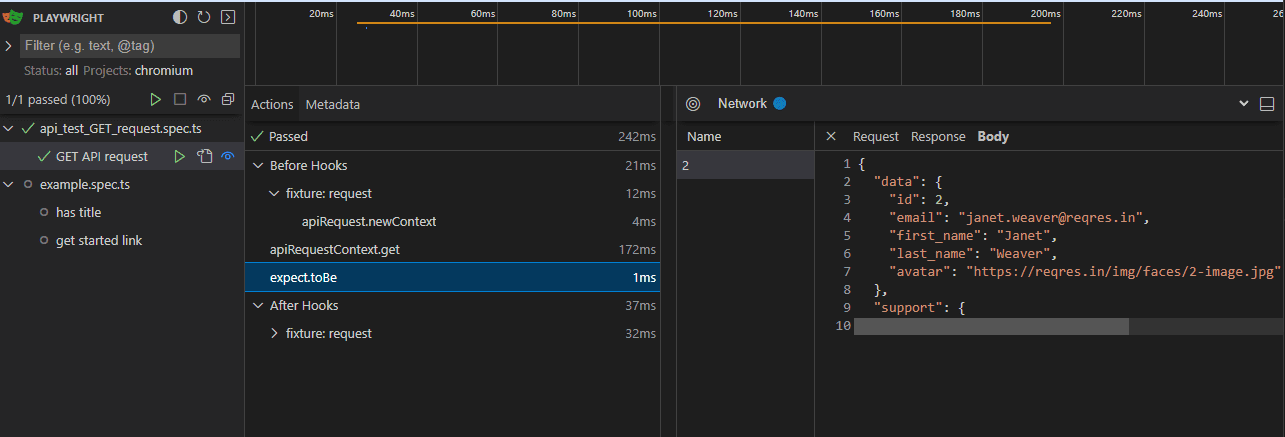The height and width of the screenshot is (437, 1285).
Task: Collapse the first fixture: request node
Action: coord(274,193)
